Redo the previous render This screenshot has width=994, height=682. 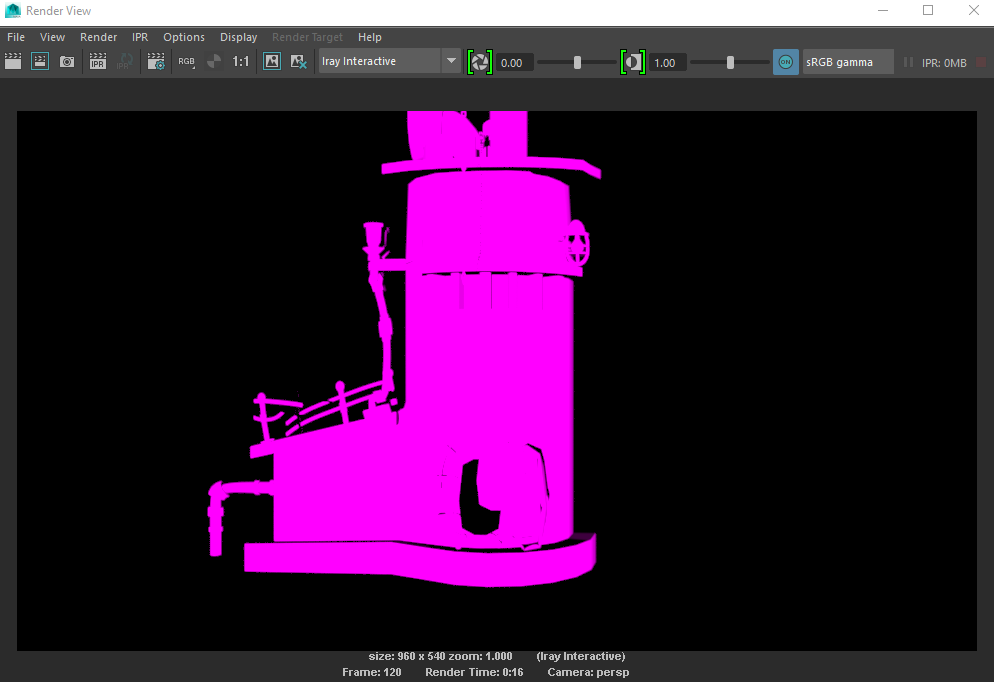[x=13, y=61]
